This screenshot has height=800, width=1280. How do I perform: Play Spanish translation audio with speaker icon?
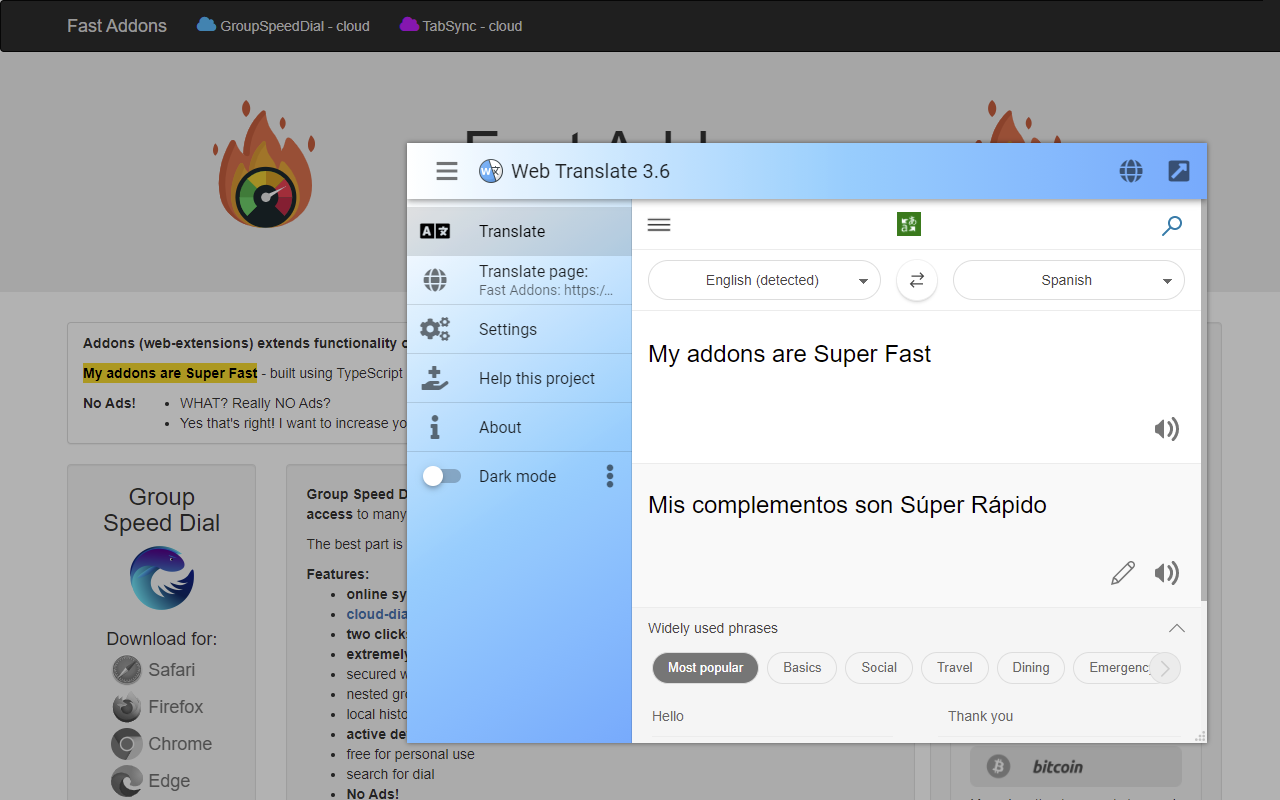click(x=1166, y=573)
